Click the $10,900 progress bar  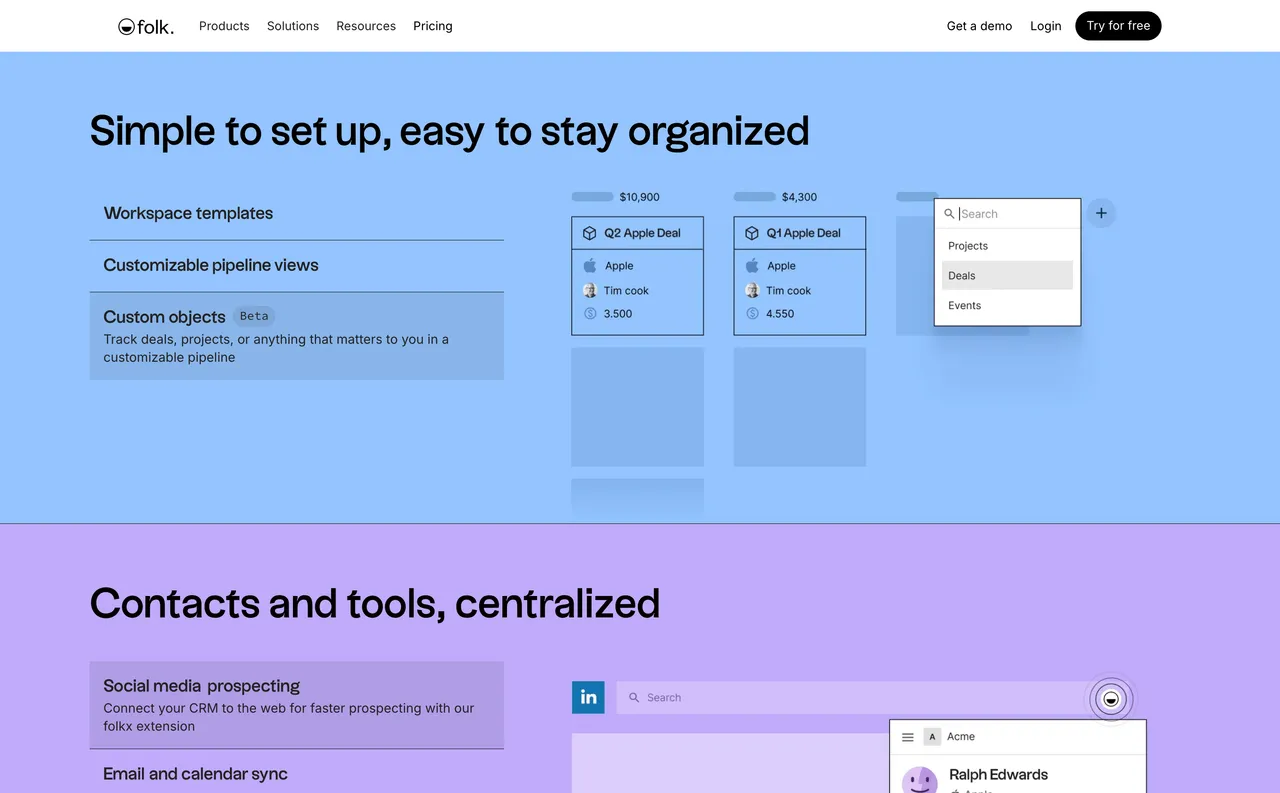591,196
